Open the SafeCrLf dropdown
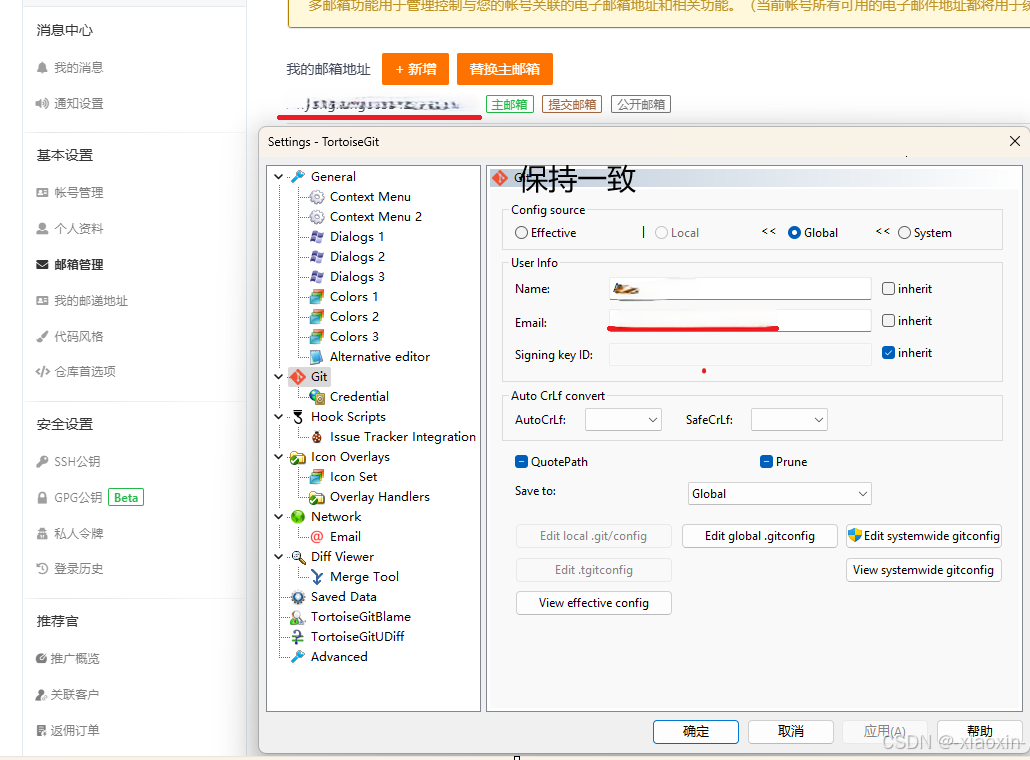This screenshot has width=1030, height=760. pyautogui.click(x=789, y=420)
